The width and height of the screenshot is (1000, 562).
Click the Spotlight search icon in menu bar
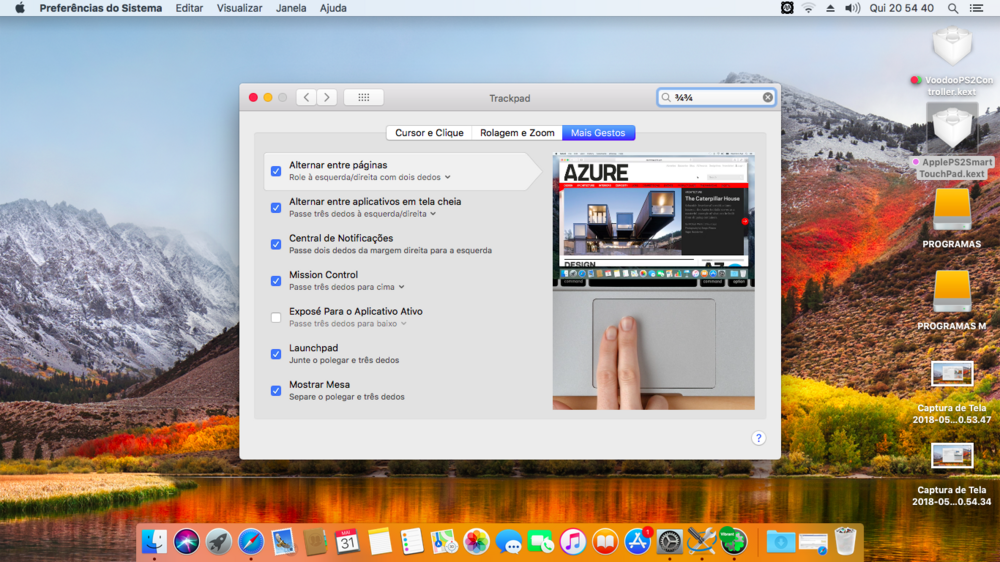pos(952,8)
